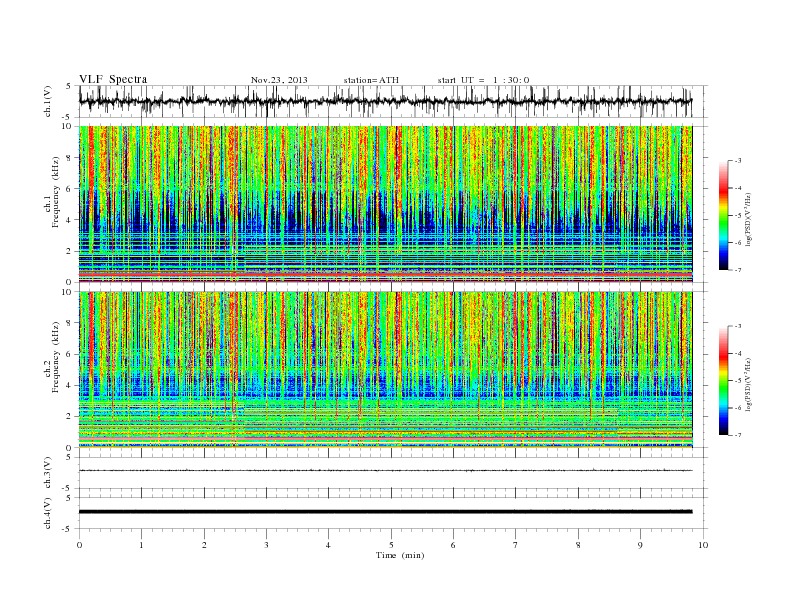The height and width of the screenshot is (612, 792).
Task: Click the "4" kHz tick on ch.2 spectrogram
Action: coord(69,386)
